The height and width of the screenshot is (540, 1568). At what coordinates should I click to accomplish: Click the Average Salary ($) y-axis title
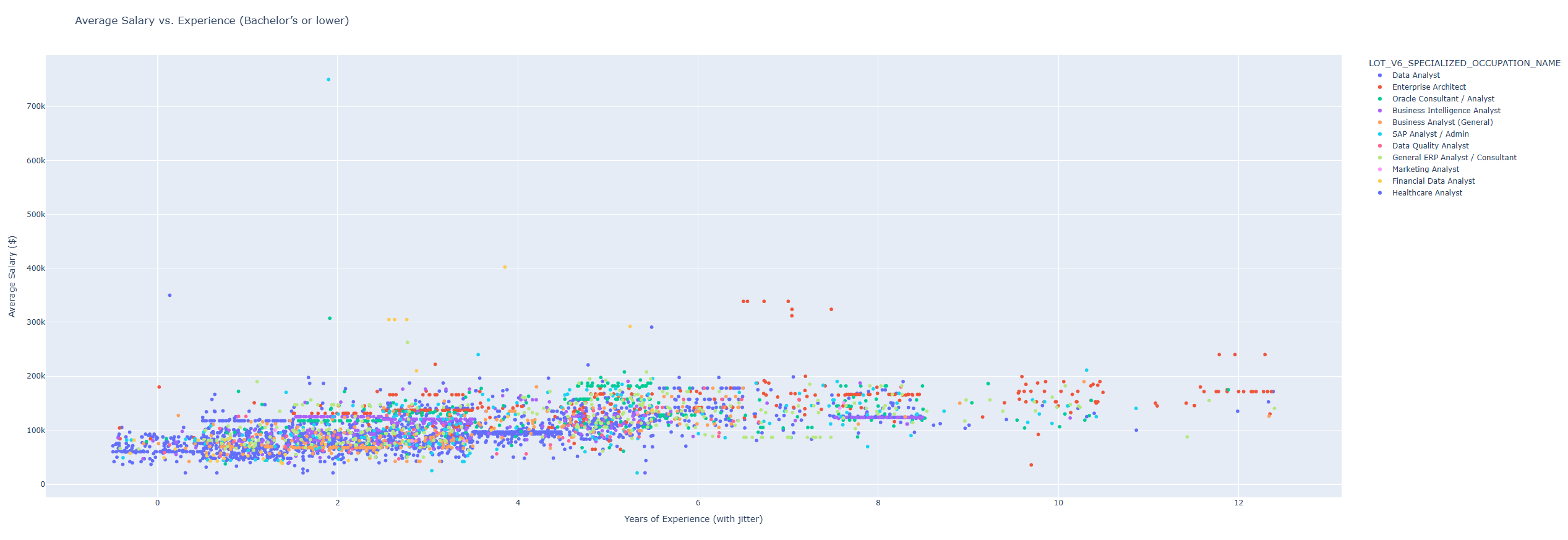(12, 276)
